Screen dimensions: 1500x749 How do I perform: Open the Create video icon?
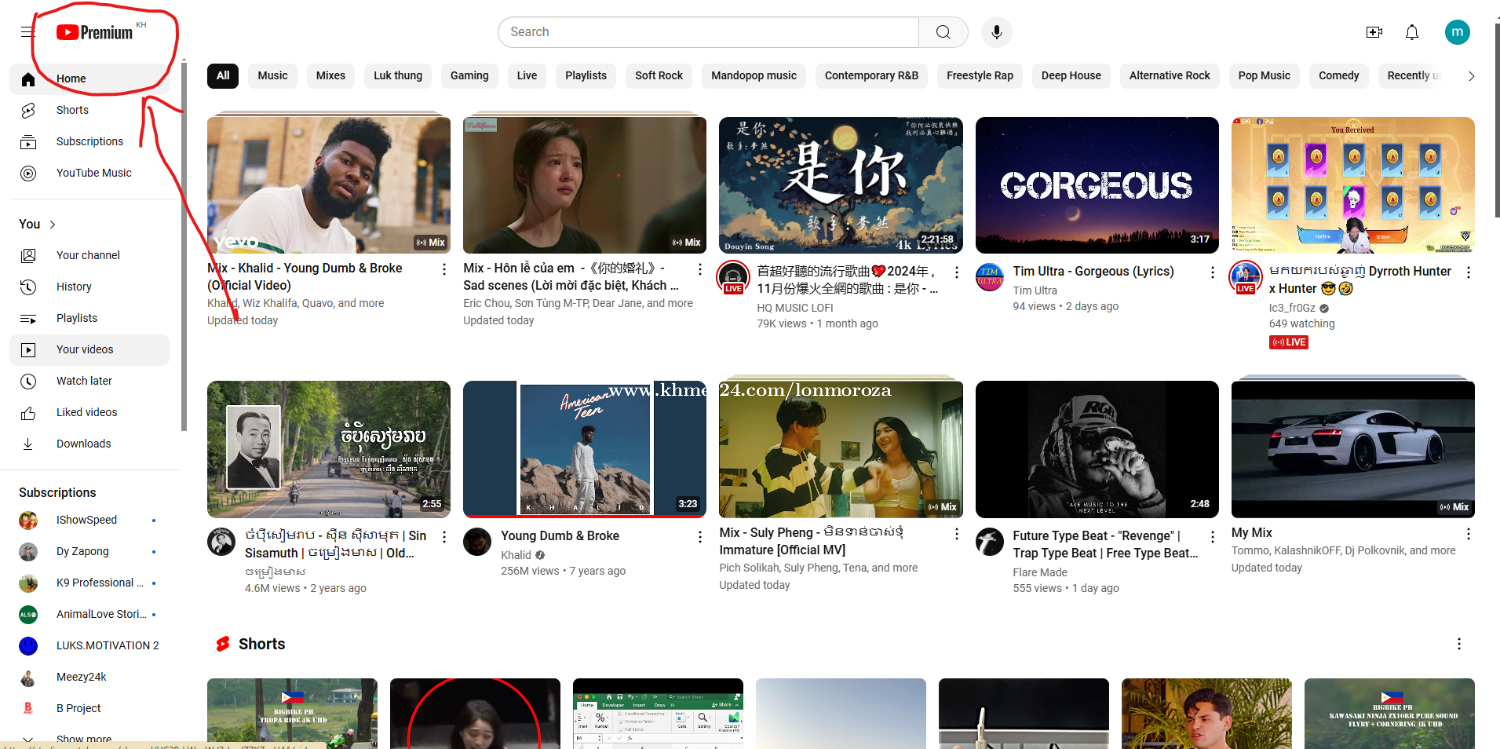click(1374, 32)
